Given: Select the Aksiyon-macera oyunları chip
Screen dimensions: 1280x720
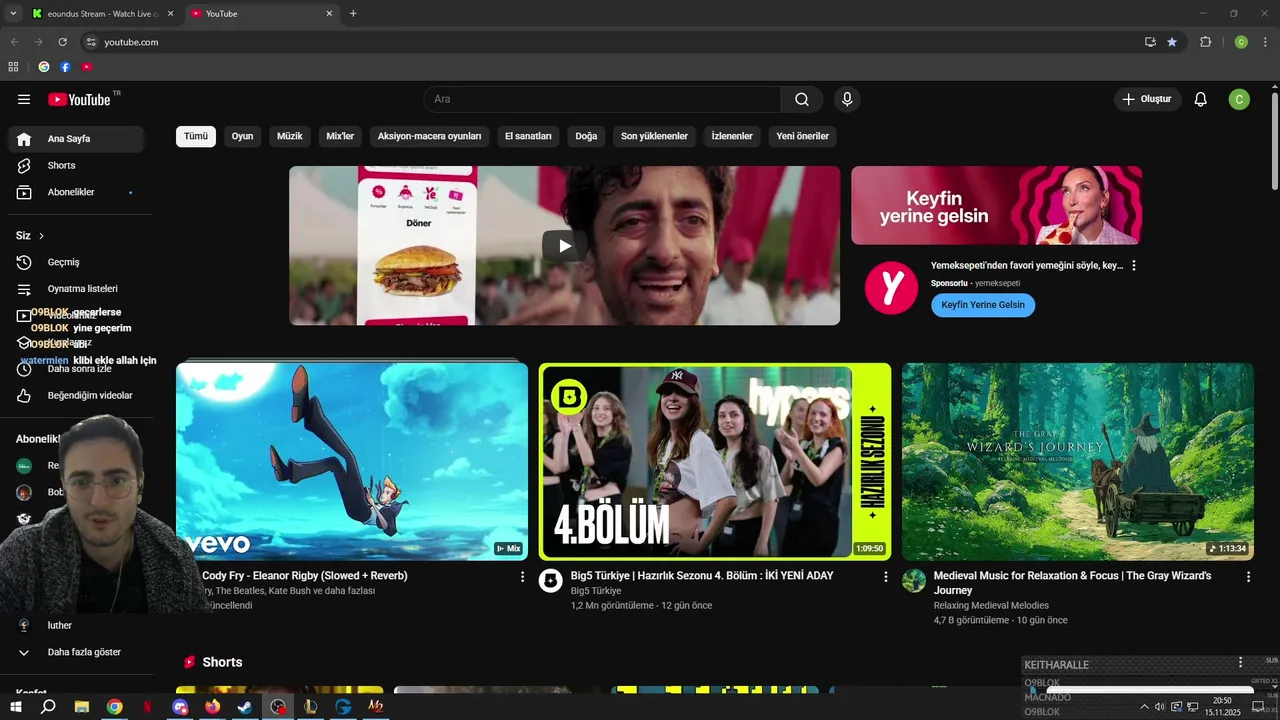Looking at the screenshot, I should point(429,136).
